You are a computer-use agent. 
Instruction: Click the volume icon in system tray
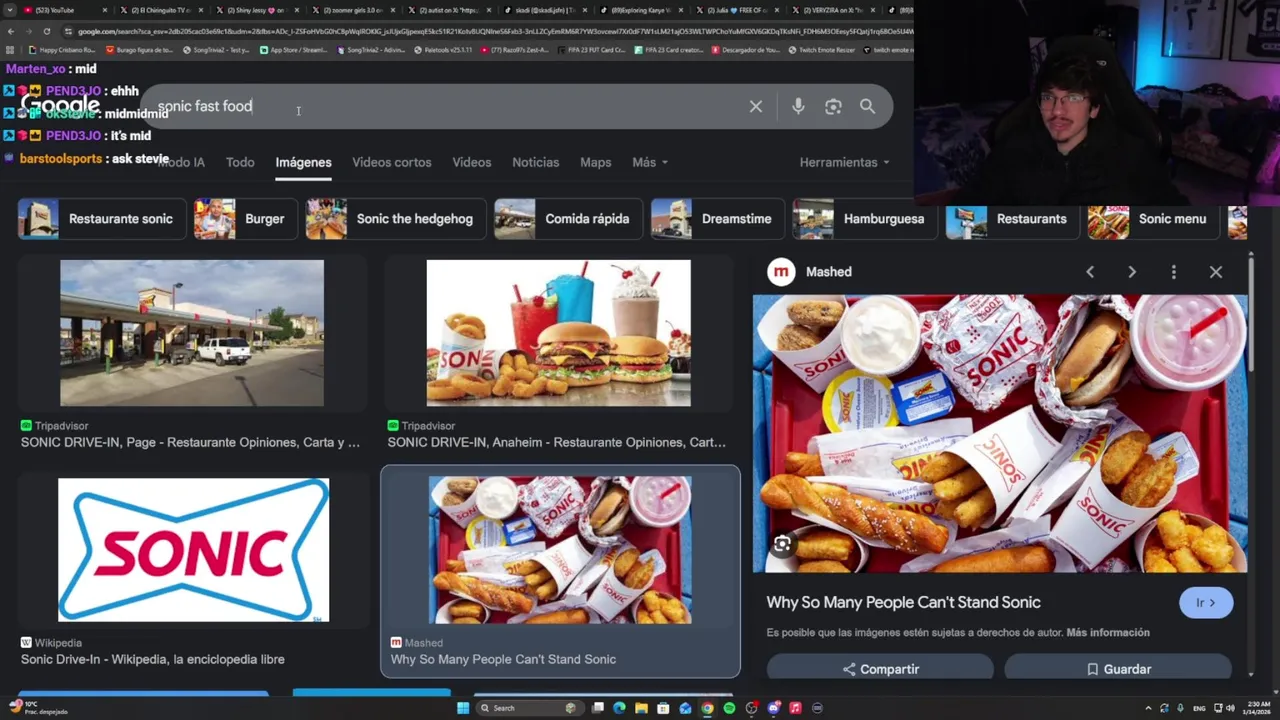[1229, 708]
